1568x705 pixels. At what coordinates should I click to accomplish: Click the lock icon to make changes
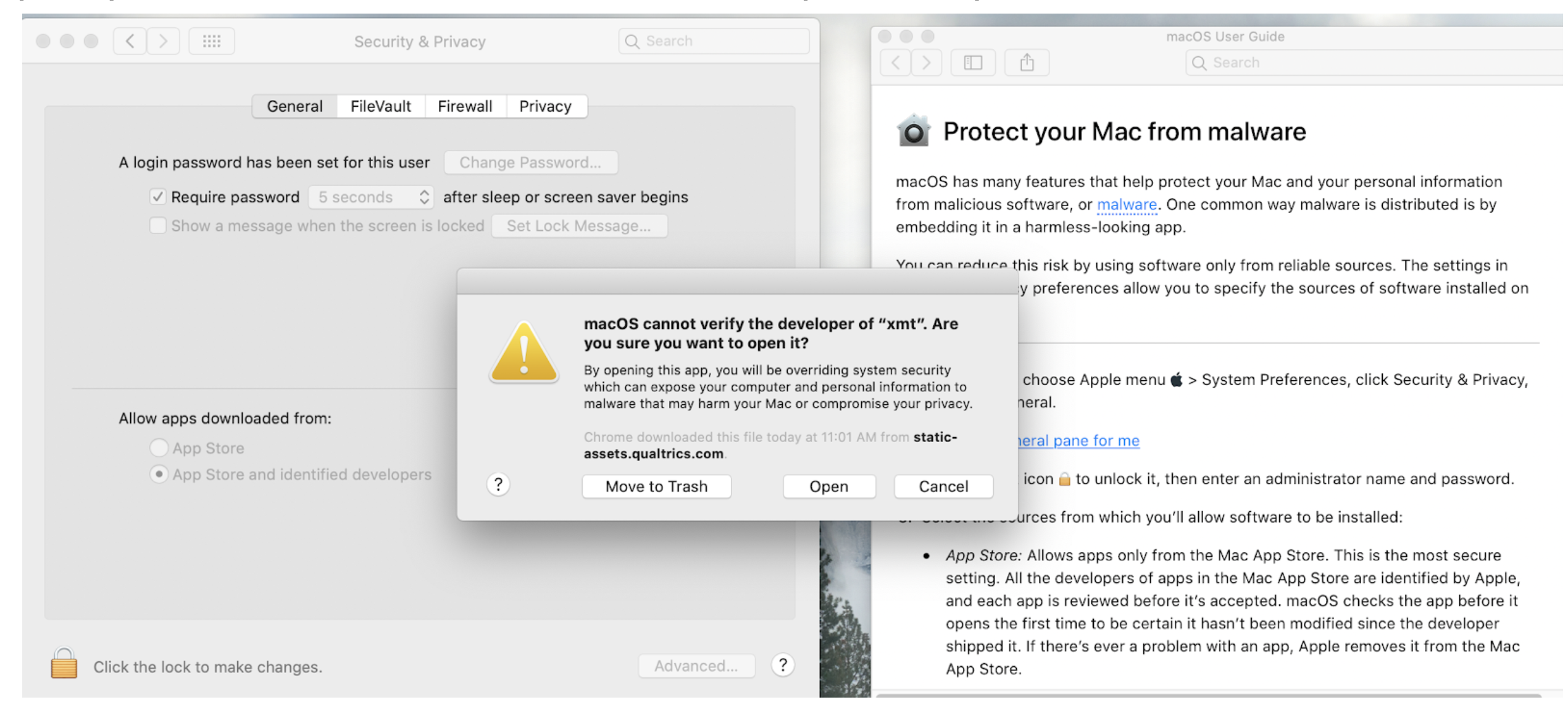point(64,664)
